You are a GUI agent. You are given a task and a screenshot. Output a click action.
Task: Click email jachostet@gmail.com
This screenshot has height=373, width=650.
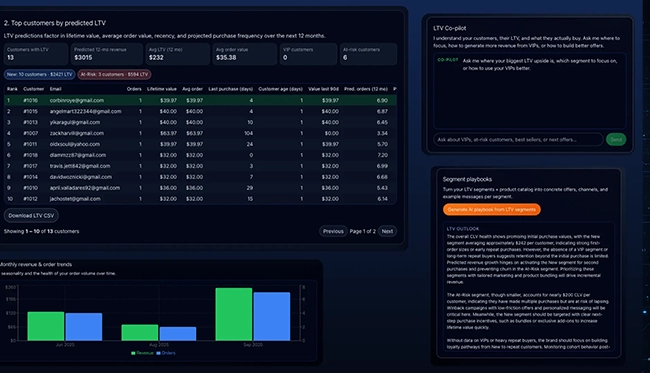(x=75, y=199)
